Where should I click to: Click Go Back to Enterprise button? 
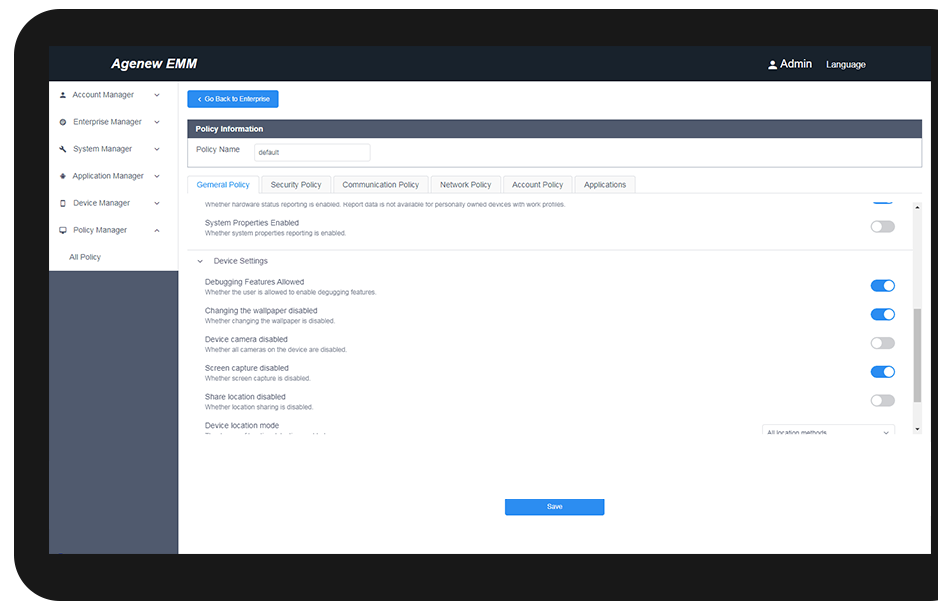(233, 99)
